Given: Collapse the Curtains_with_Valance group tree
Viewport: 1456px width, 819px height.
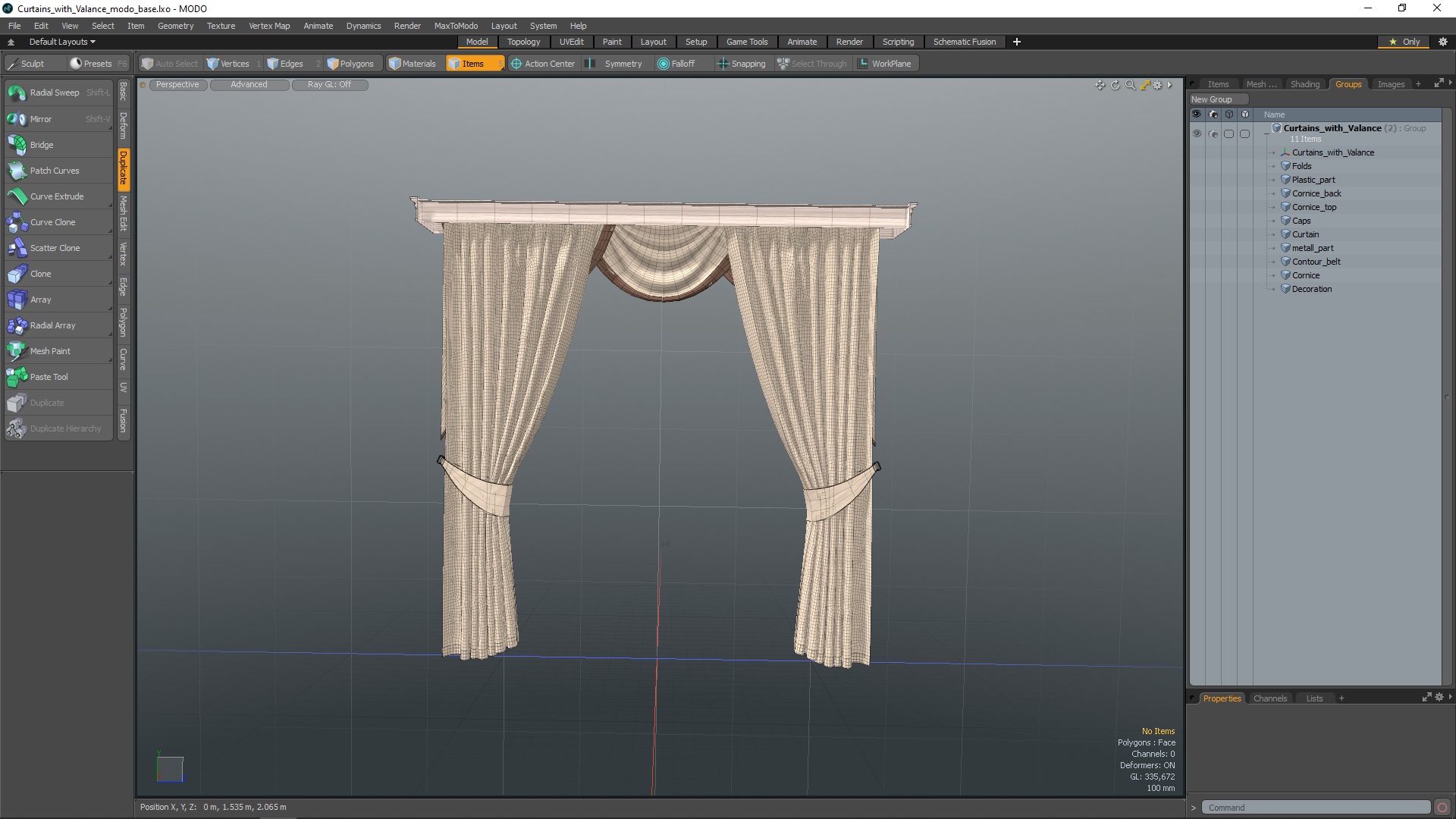Looking at the screenshot, I should pyautogui.click(x=1266, y=133).
